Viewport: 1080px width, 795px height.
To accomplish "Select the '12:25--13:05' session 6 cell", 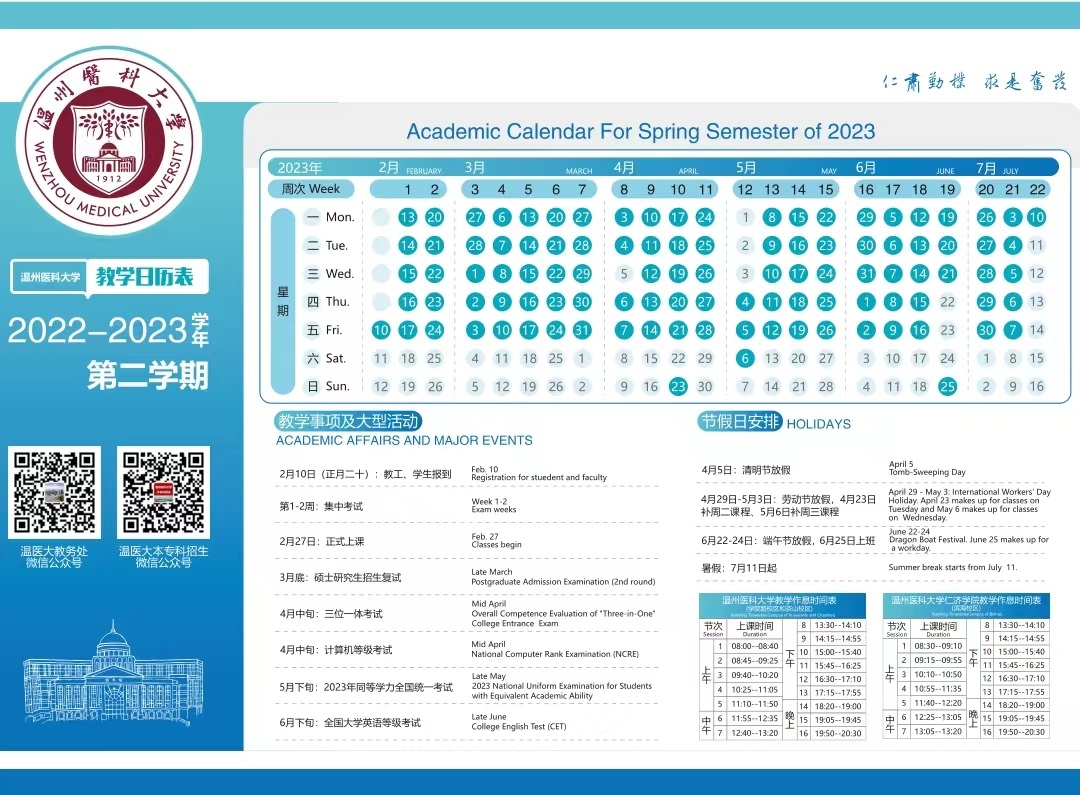I will (x=938, y=717).
